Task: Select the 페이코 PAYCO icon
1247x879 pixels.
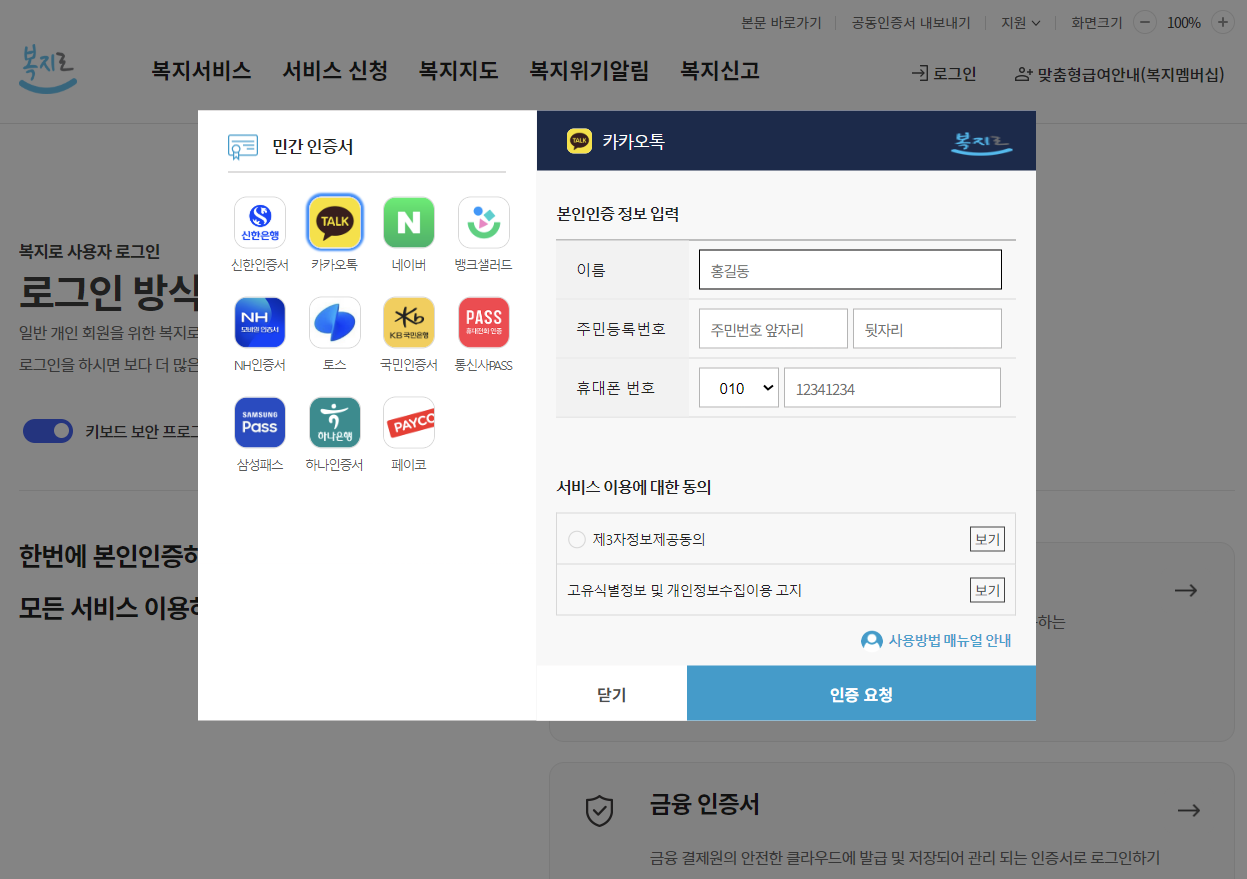Action: 409,422
